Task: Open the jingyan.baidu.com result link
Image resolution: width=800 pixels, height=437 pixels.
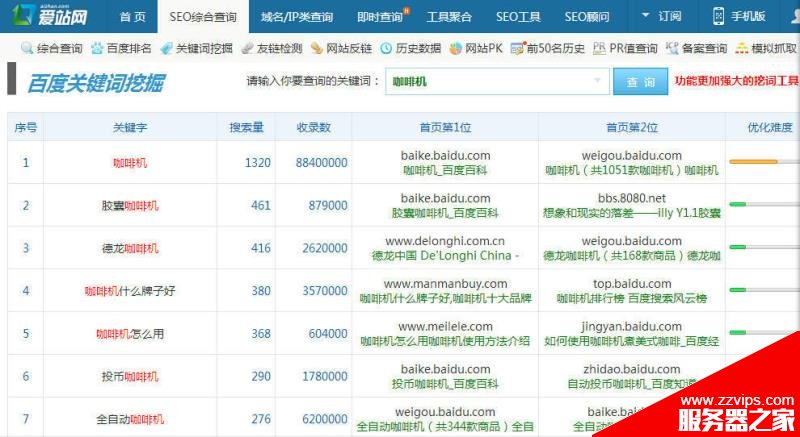Action: (632, 327)
